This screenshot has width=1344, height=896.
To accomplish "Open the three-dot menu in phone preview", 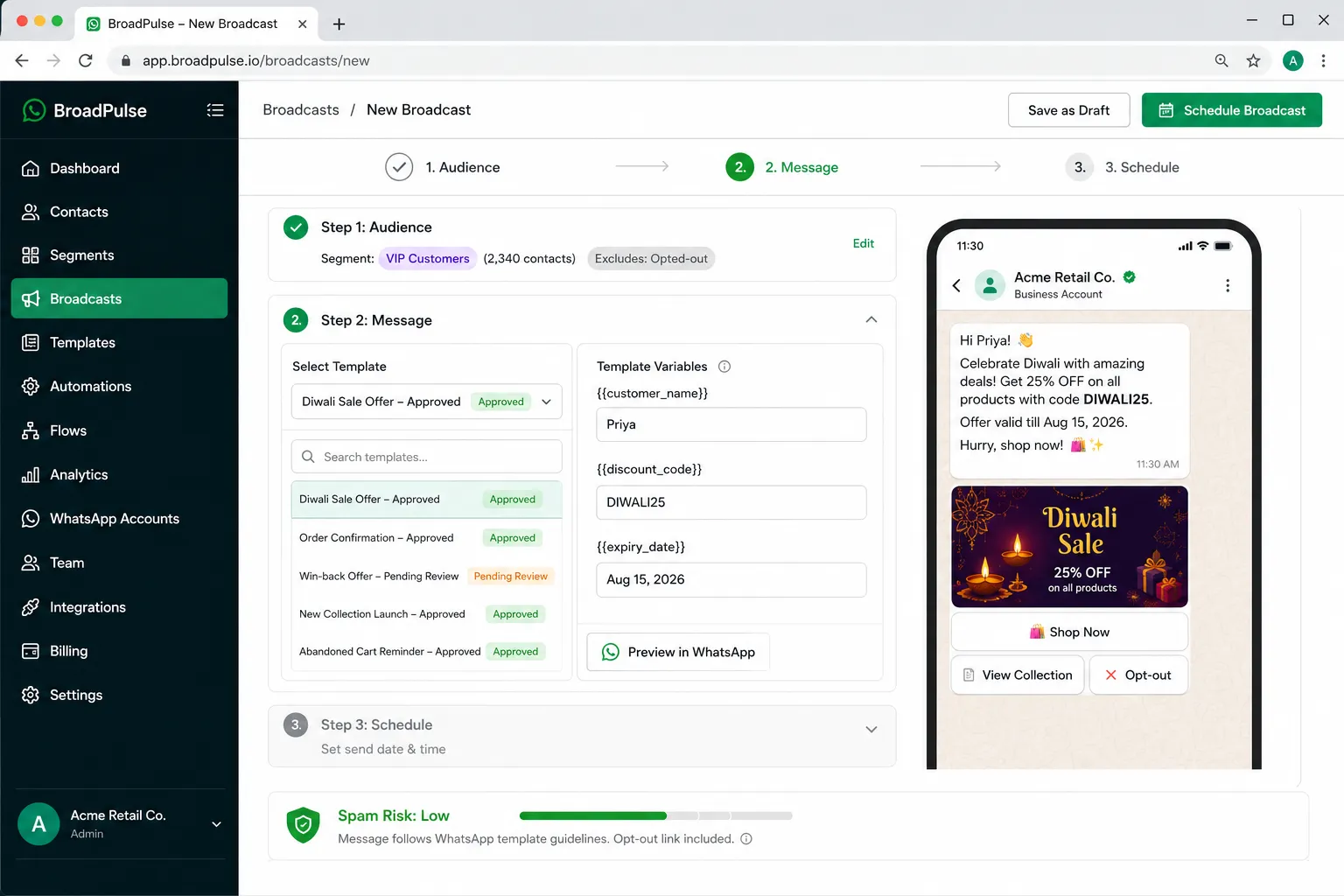I will click(1228, 285).
